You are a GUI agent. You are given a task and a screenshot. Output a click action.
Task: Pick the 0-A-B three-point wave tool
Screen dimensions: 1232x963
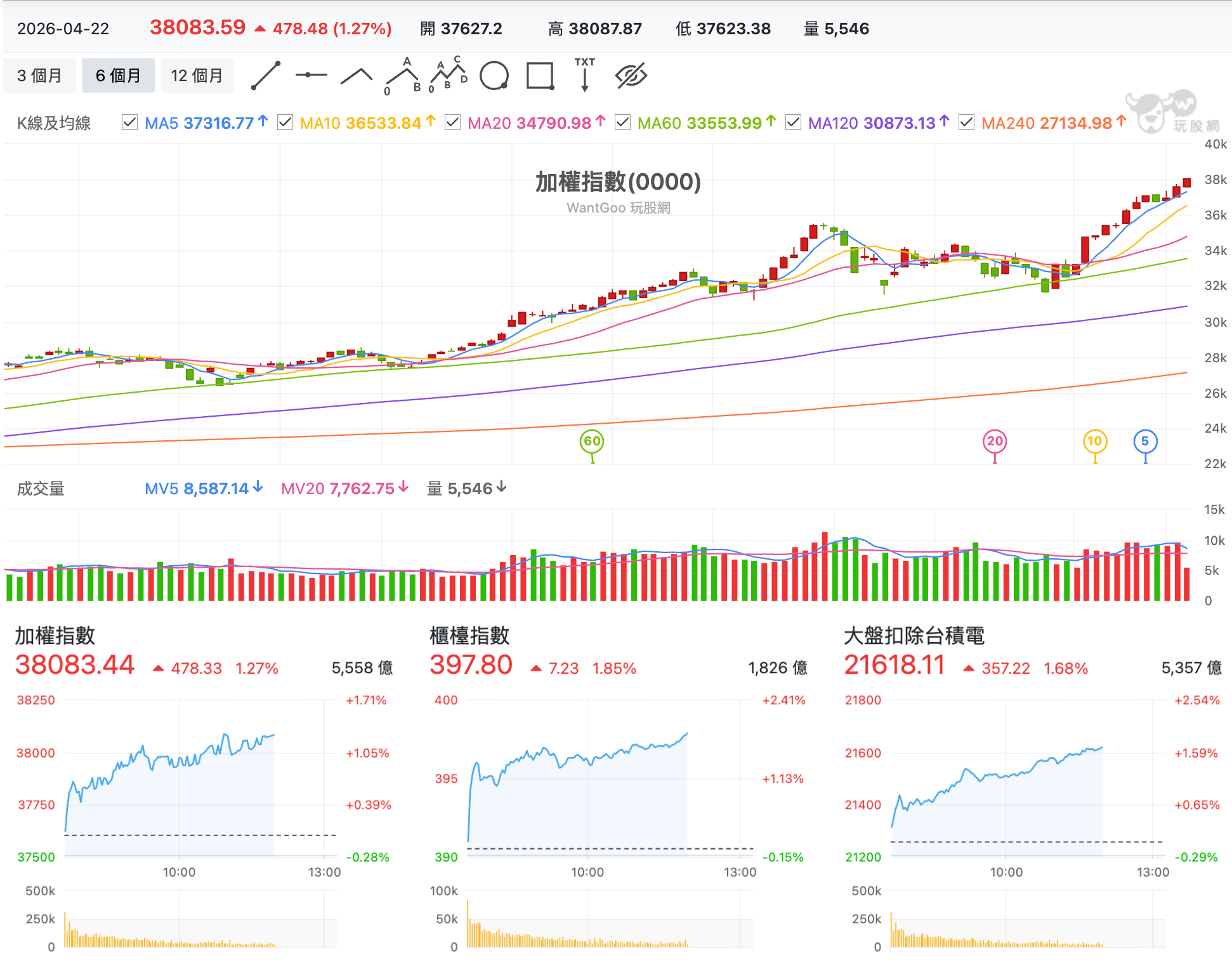(x=403, y=75)
